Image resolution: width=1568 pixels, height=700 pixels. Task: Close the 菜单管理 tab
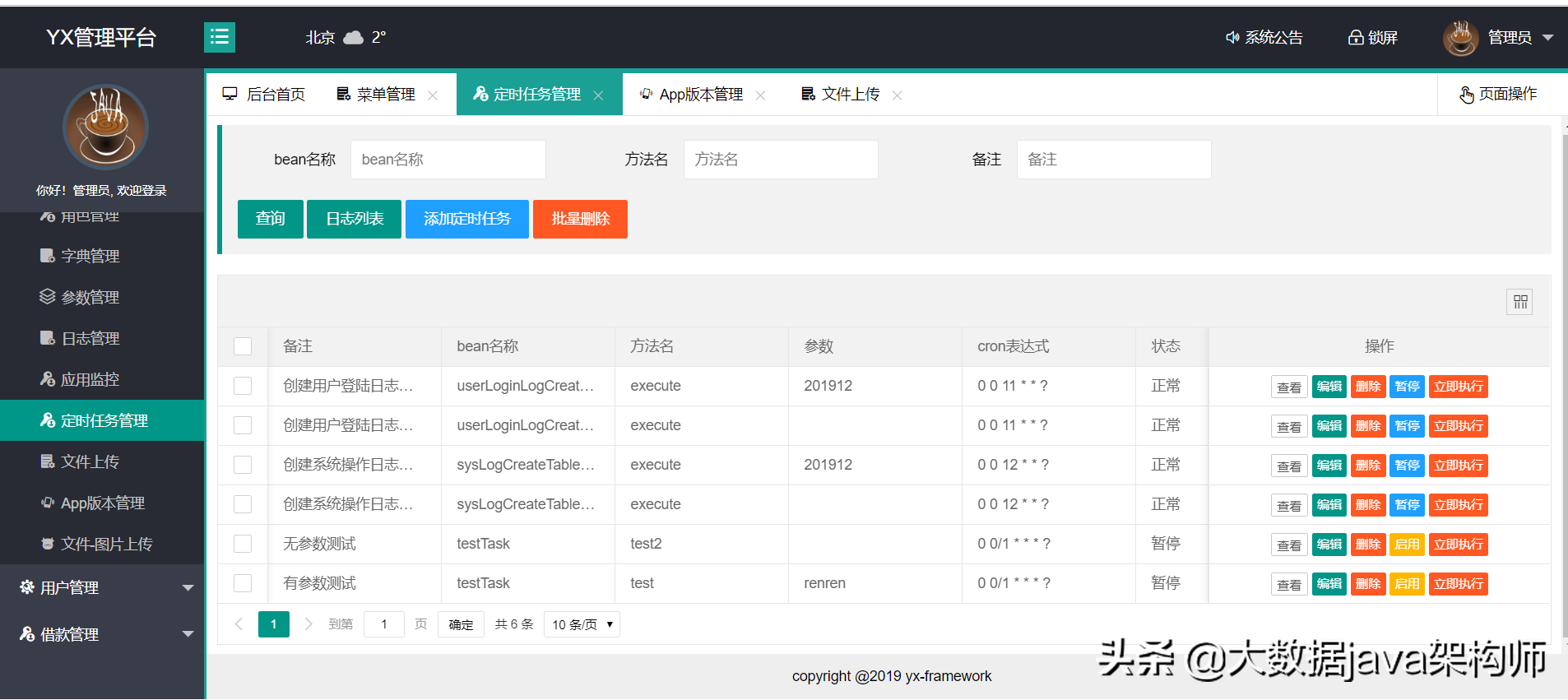click(x=433, y=95)
